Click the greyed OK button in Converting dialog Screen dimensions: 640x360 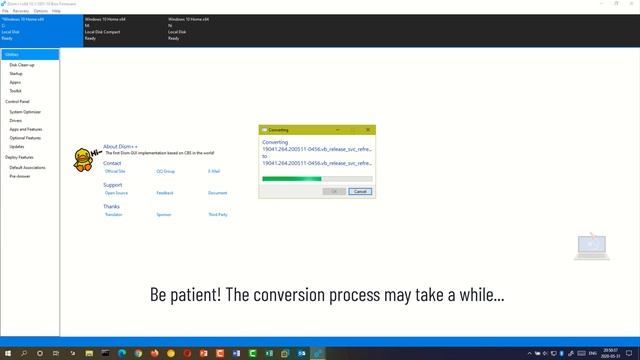334,191
